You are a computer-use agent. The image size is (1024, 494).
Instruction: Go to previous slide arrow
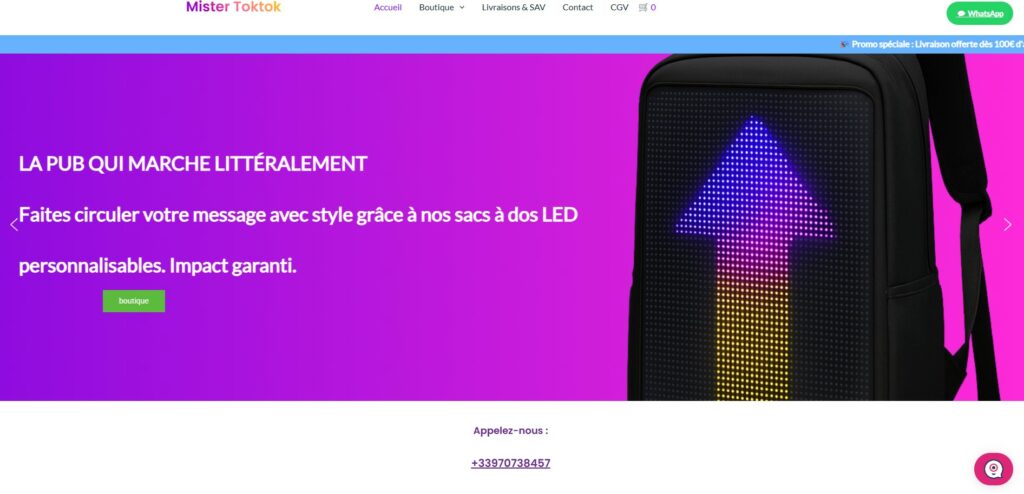[x=14, y=225]
